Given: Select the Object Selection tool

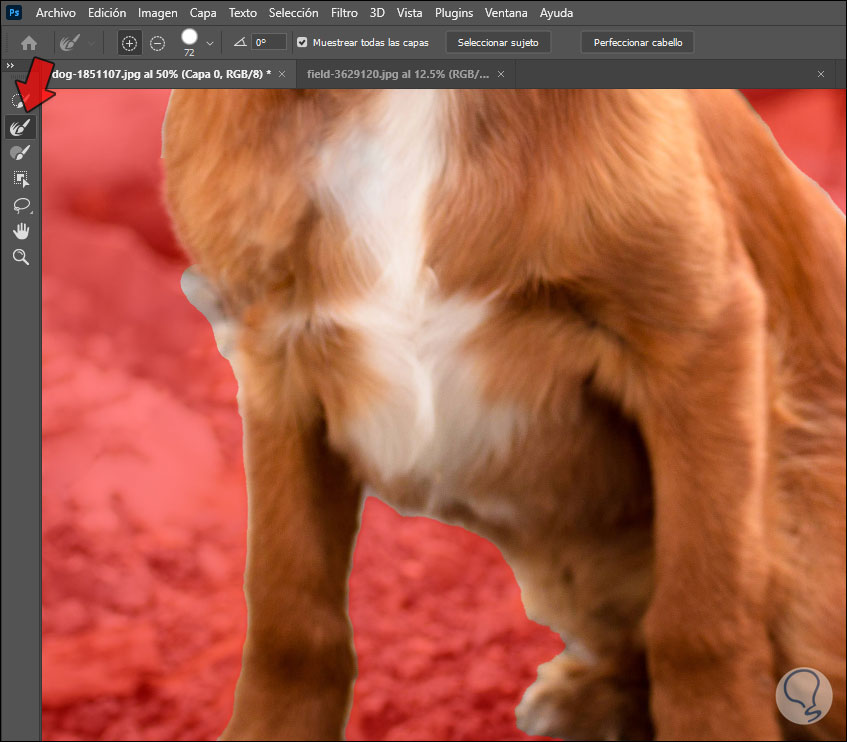Looking at the screenshot, I should 20,179.
